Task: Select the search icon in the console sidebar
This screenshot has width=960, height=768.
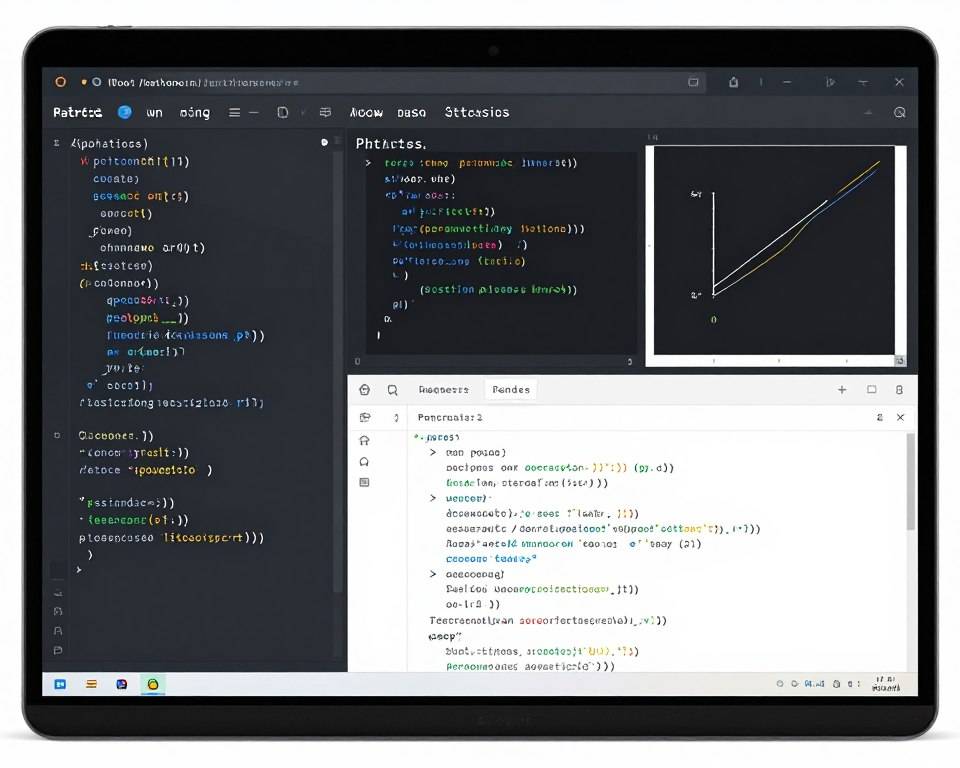Action: click(392, 389)
